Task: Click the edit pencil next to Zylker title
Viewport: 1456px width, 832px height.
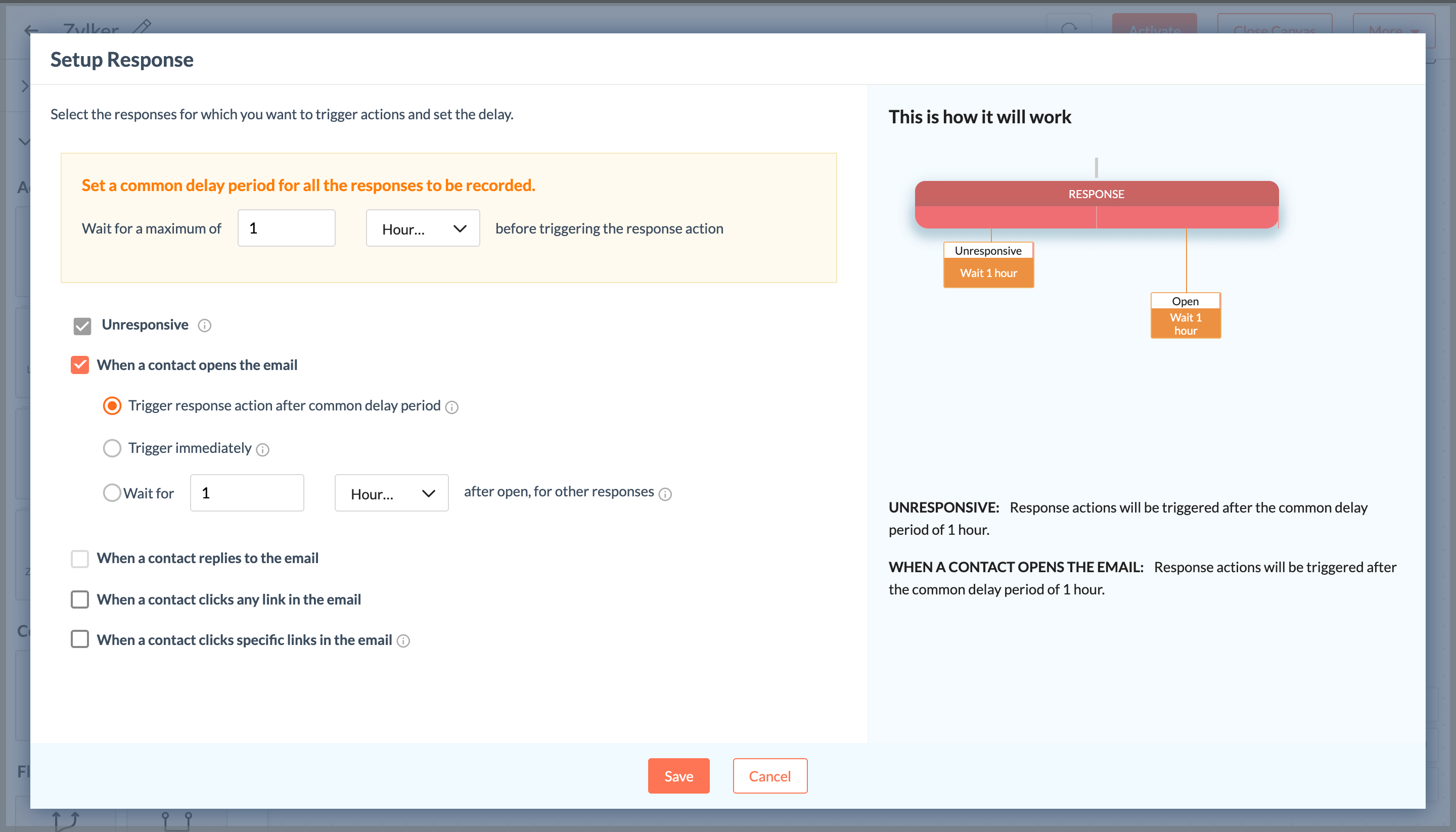Action: 142,27
